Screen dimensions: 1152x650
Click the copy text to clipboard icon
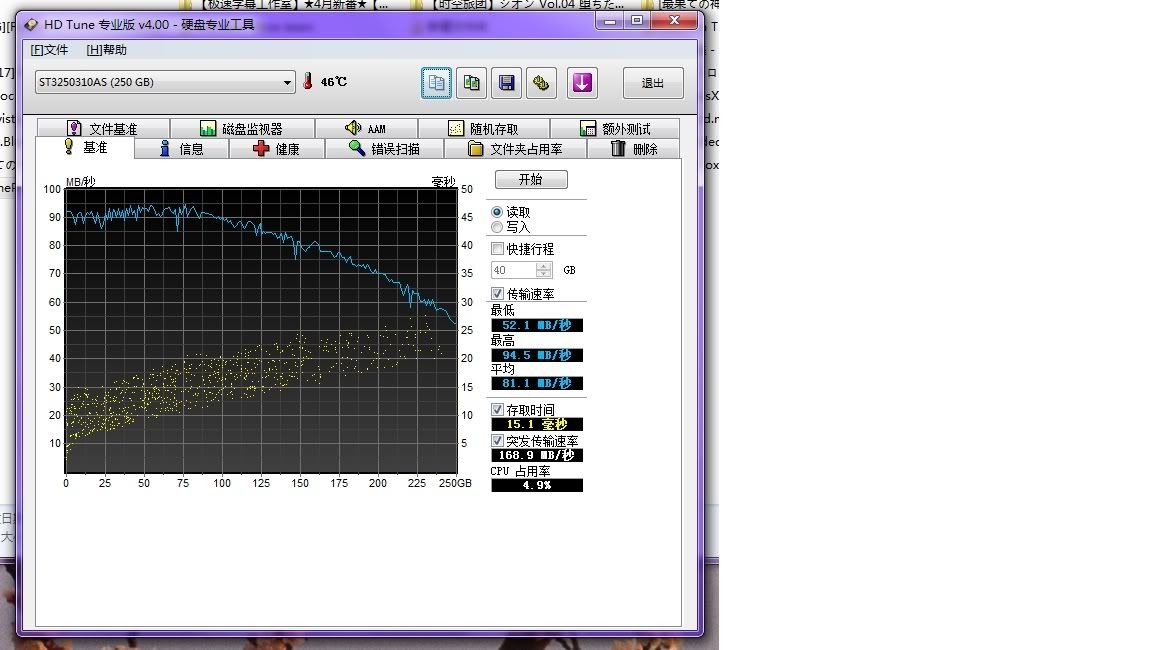pos(436,83)
